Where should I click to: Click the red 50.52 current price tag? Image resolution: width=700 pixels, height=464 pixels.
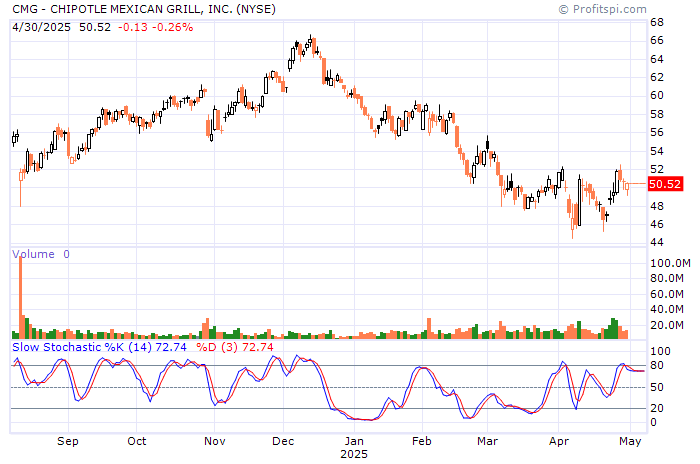point(665,184)
